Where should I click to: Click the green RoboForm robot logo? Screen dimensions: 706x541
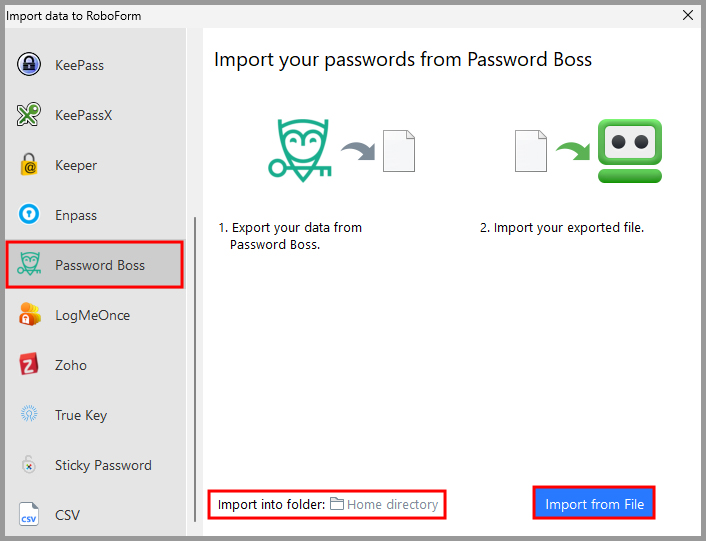coord(630,150)
